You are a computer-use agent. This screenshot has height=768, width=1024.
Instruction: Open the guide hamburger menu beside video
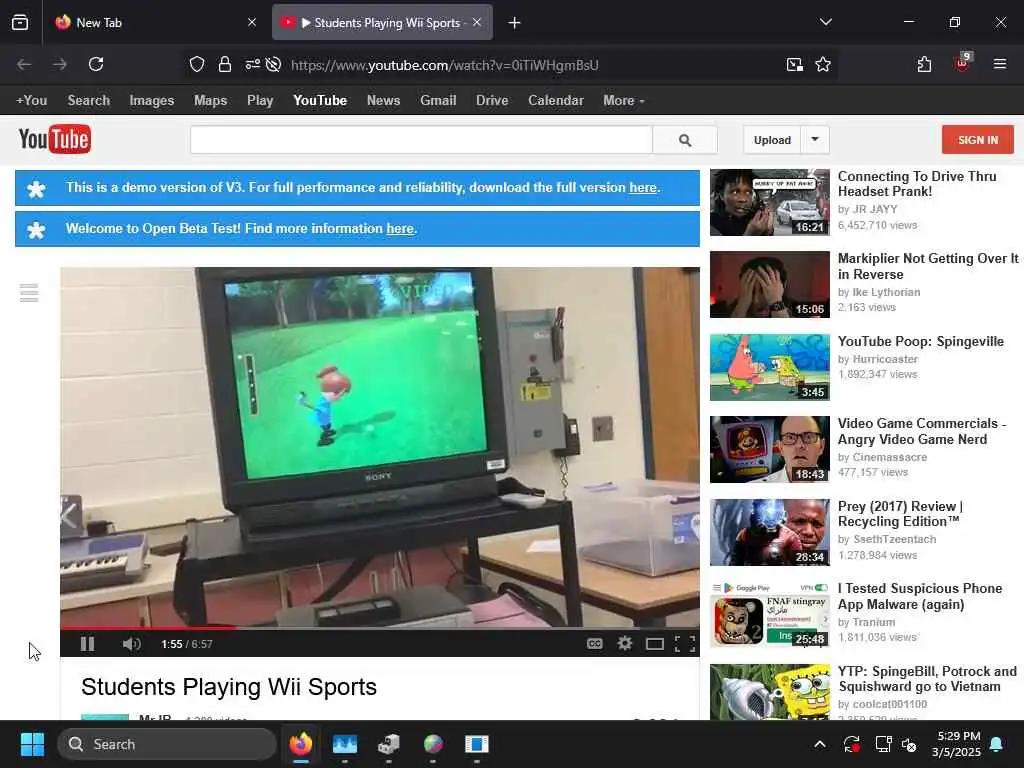[x=29, y=293]
